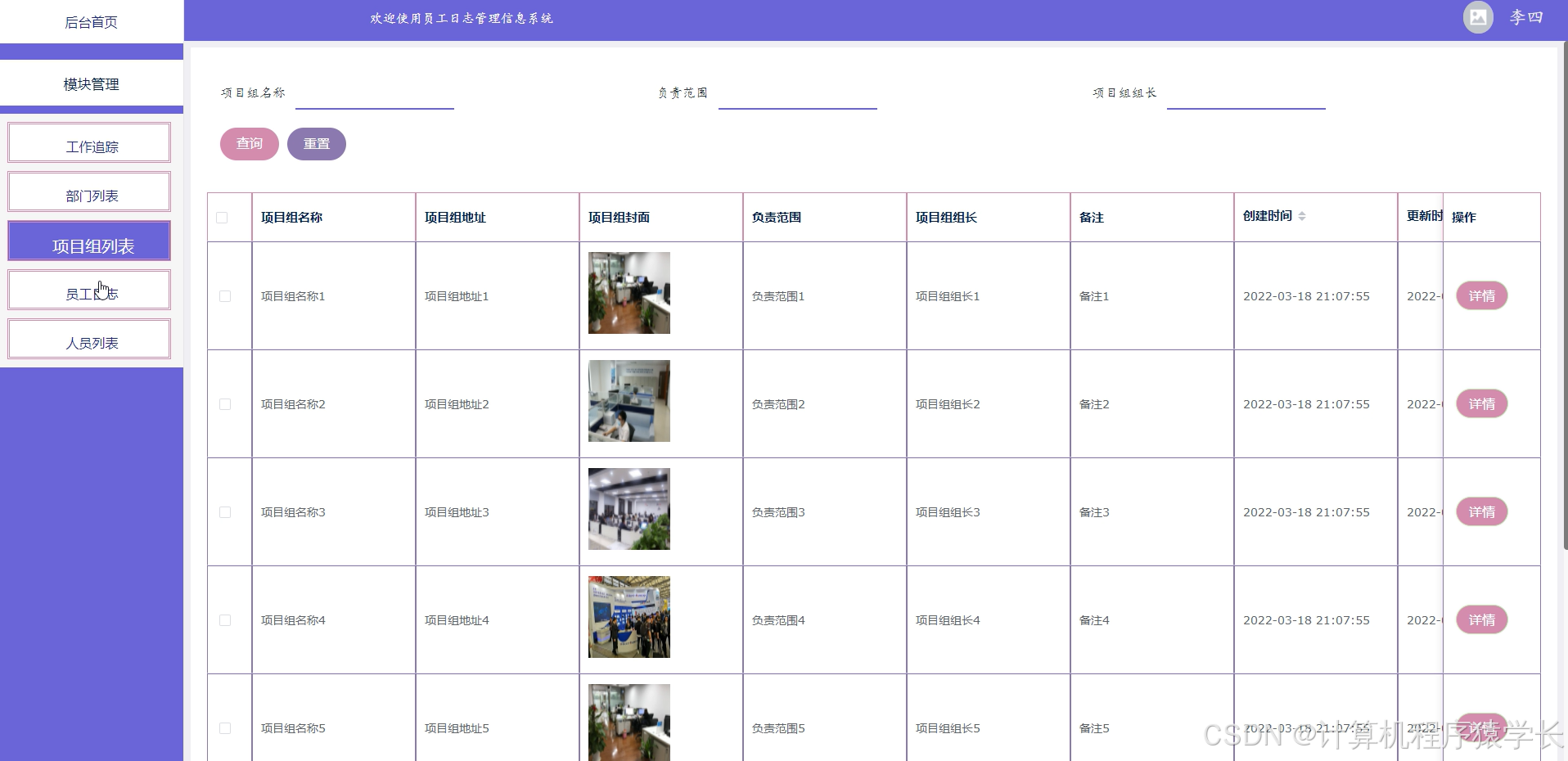This screenshot has width=1568, height=761.
Task: Toggle the select-all header checkbox
Action: [x=222, y=218]
